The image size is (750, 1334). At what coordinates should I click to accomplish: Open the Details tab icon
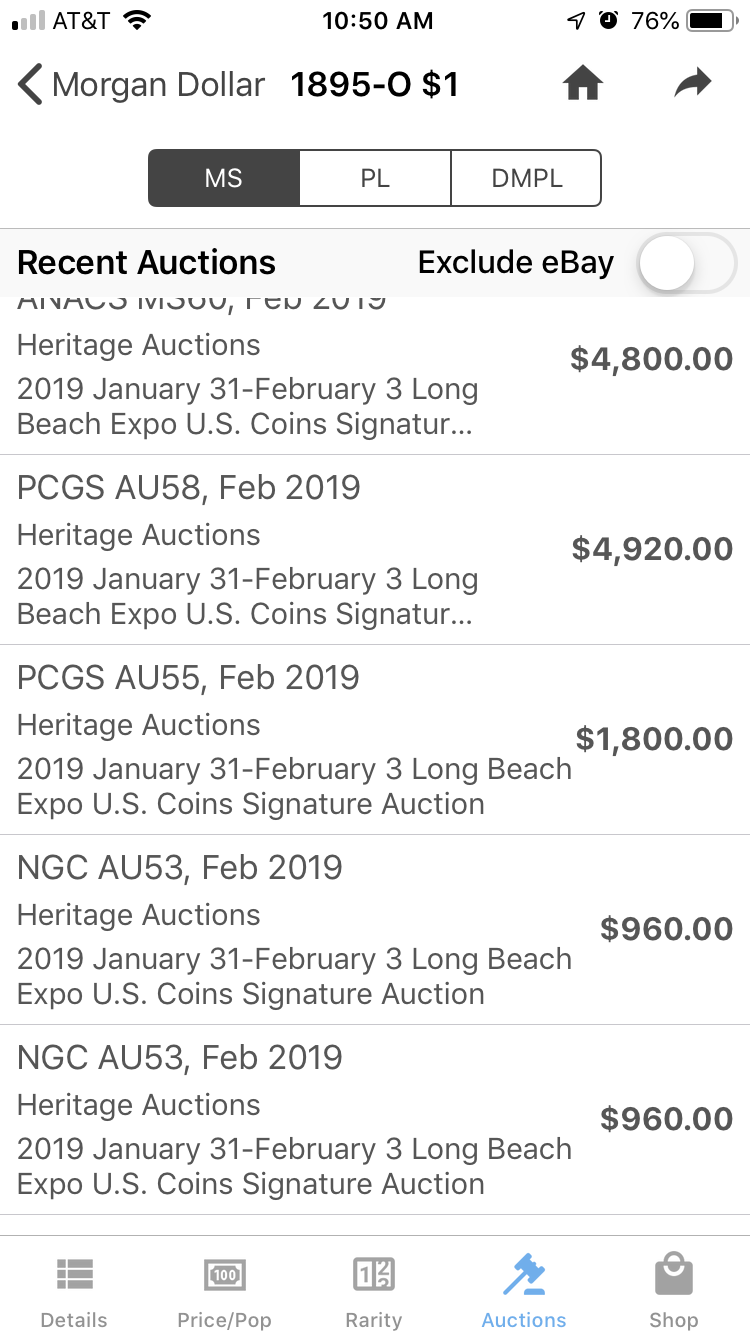pyautogui.click(x=74, y=1274)
